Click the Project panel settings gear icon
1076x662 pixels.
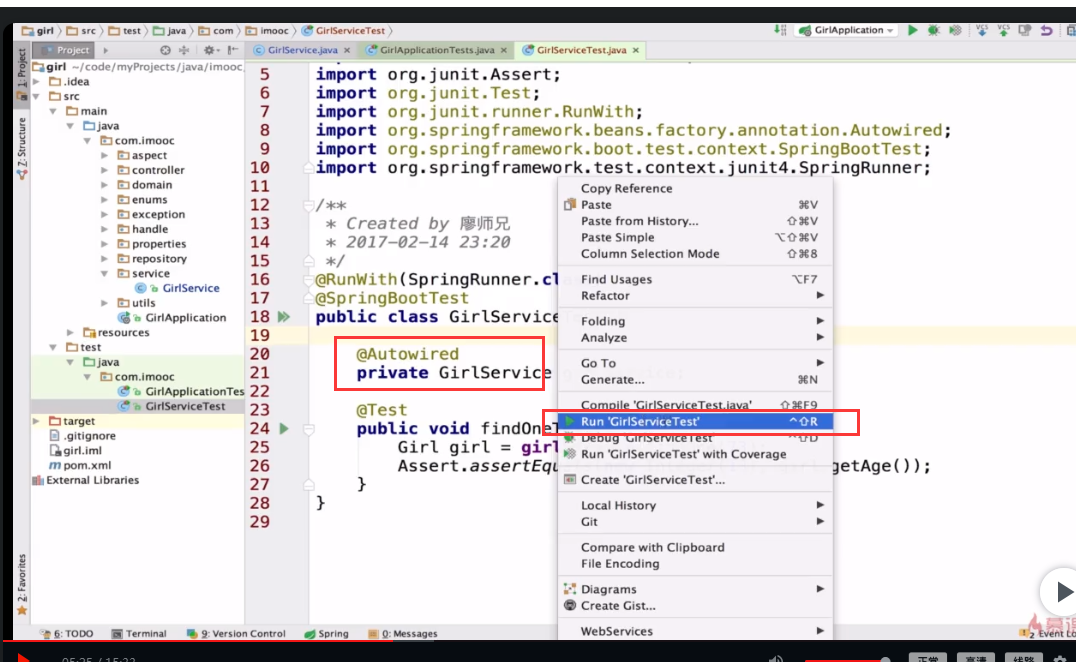coord(209,50)
